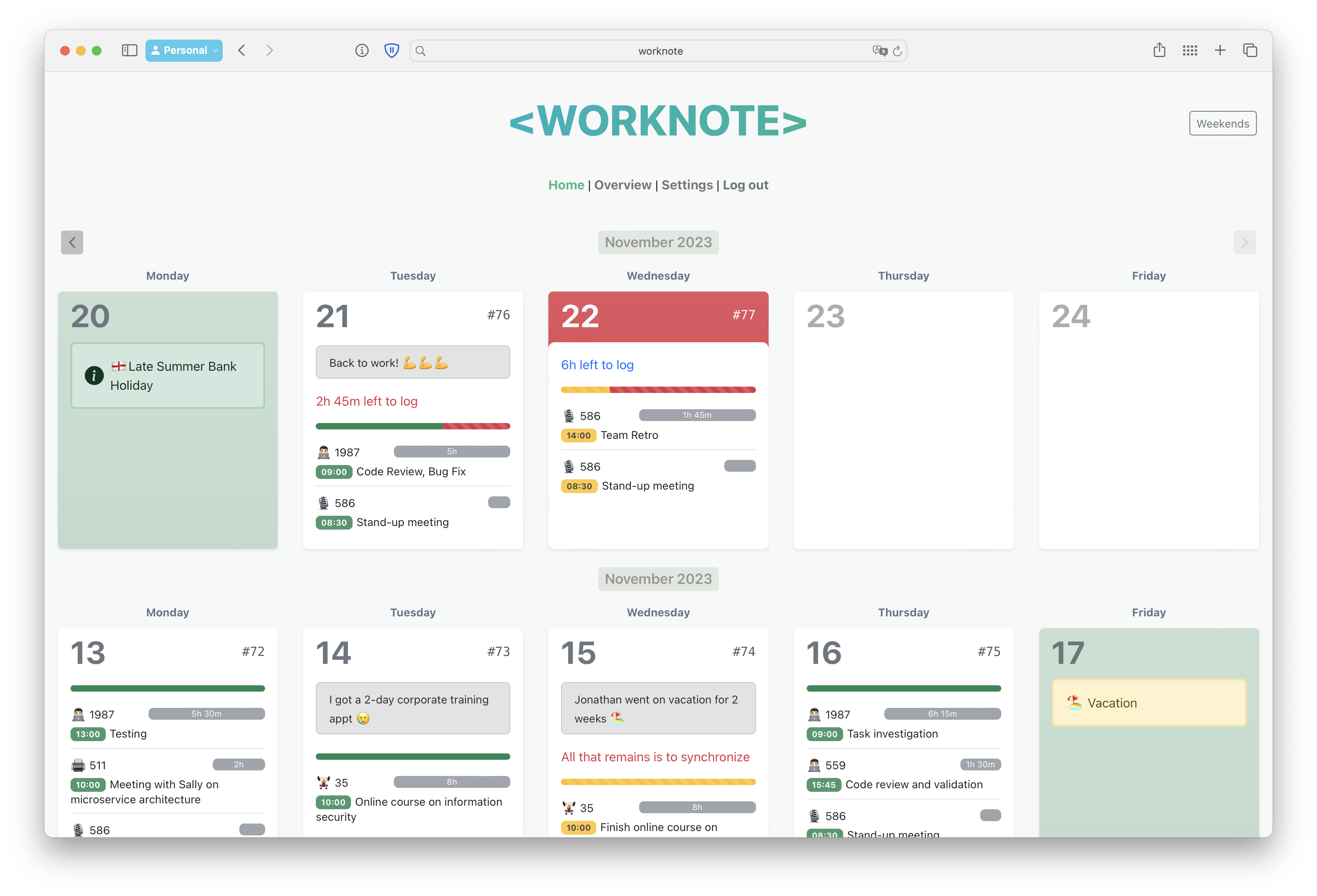Open the Personal profile dropdown
This screenshot has width=1317, height=896.
pos(183,50)
